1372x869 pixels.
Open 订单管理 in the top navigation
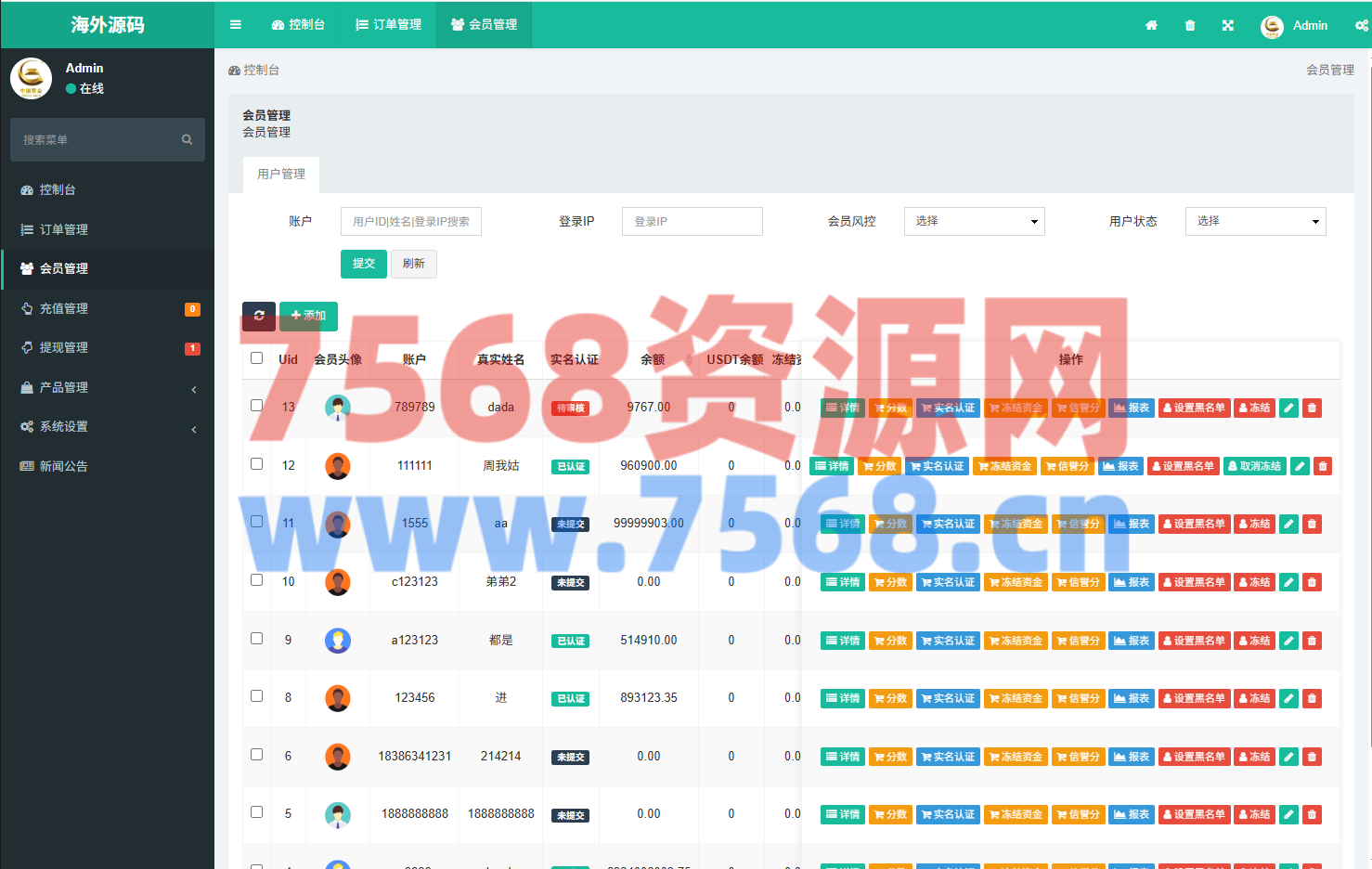[389, 25]
